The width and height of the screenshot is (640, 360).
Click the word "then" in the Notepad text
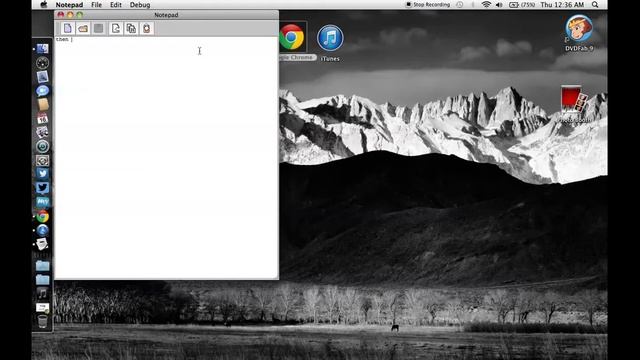(x=62, y=40)
